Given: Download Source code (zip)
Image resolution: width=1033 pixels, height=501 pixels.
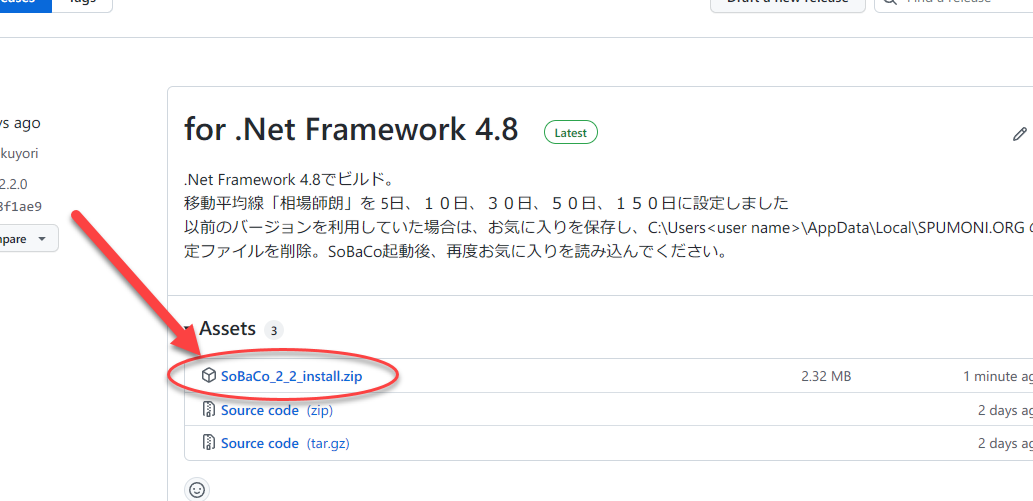Looking at the screenshot, I should 277,410.
